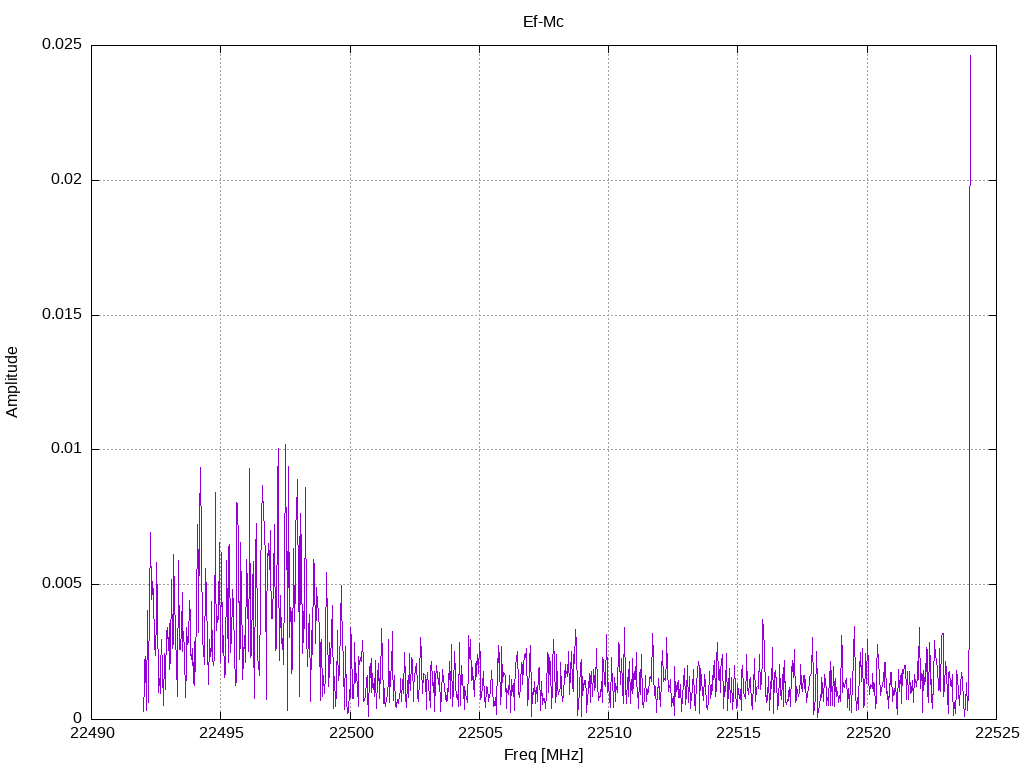This screenshot has height=768, width=1024.
Task: Click the 22525 x-axis tick label
Action: click(x=996, y=733)
